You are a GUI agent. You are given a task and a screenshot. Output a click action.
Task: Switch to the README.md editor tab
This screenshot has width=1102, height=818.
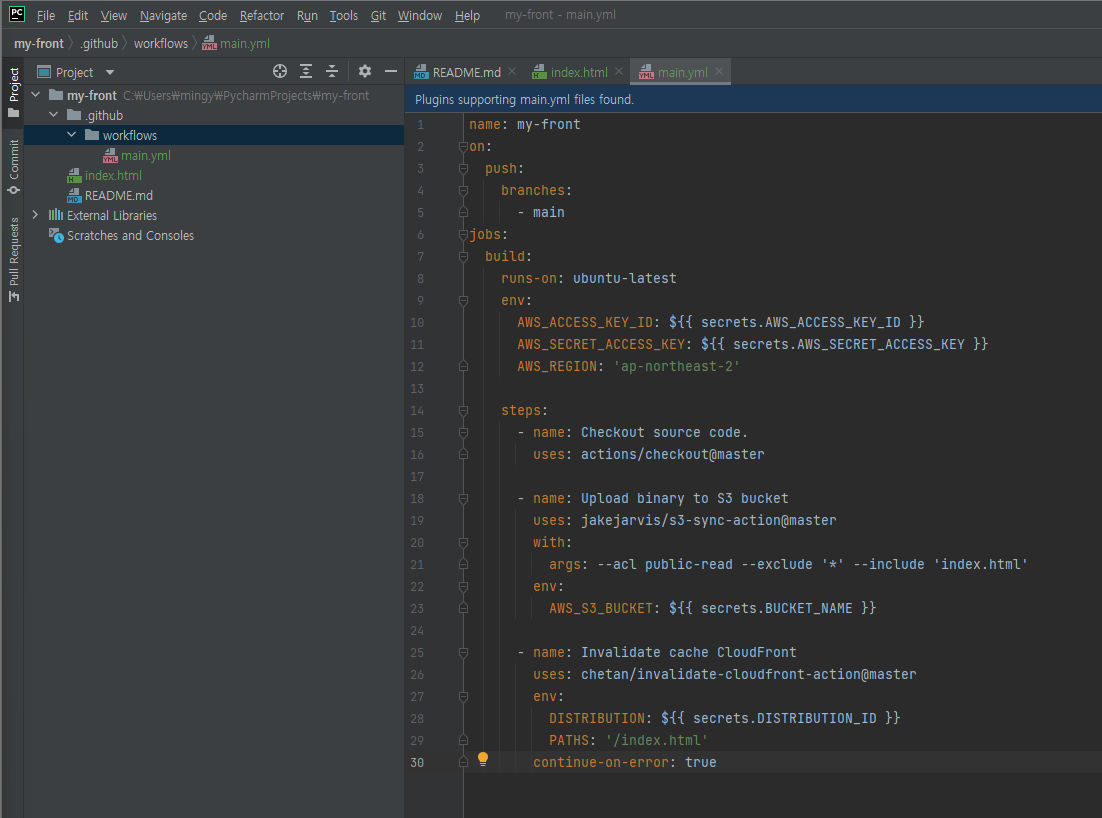coord(467,72)
